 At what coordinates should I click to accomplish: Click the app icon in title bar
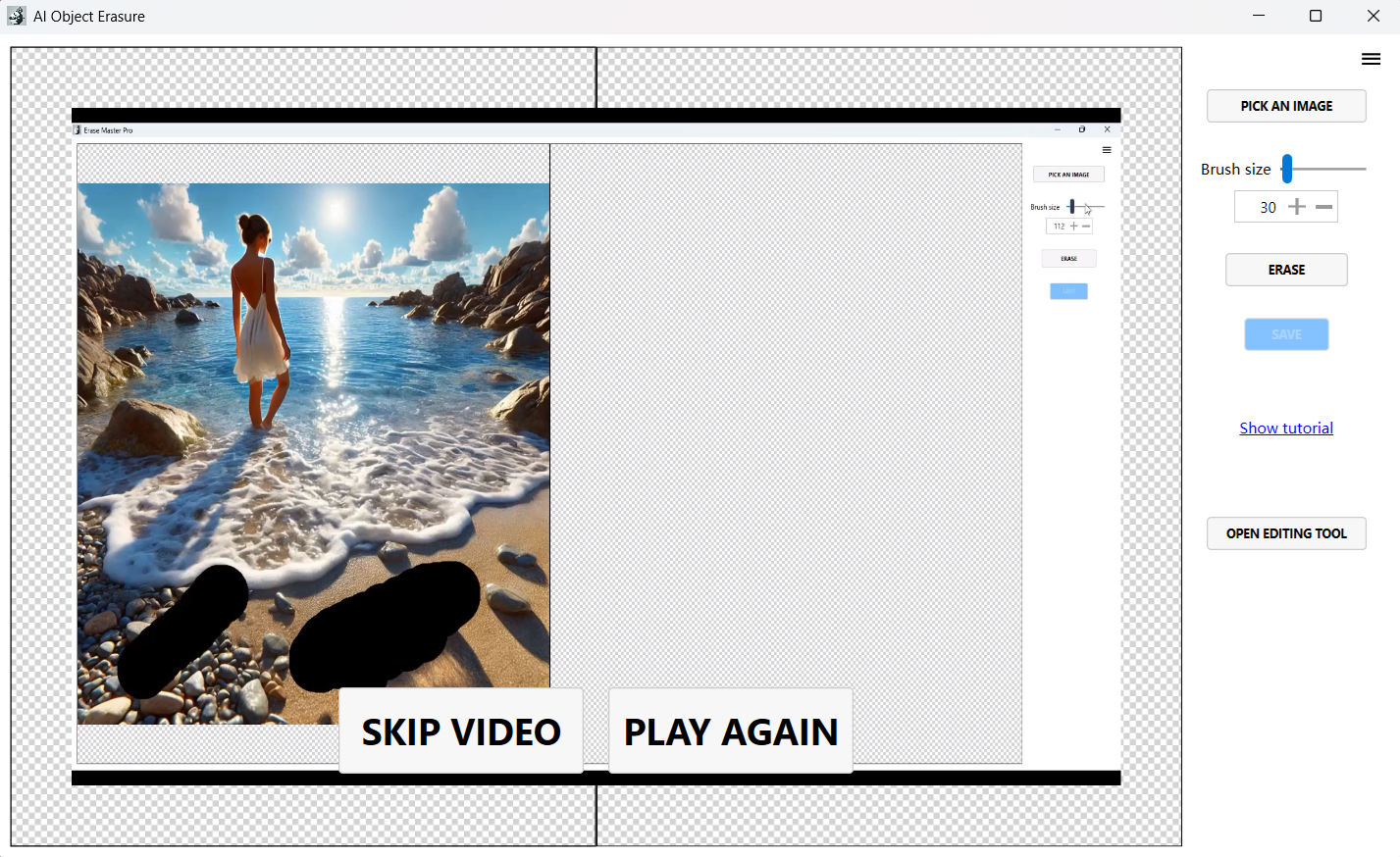pyautogui.click(x=17, y=16)
